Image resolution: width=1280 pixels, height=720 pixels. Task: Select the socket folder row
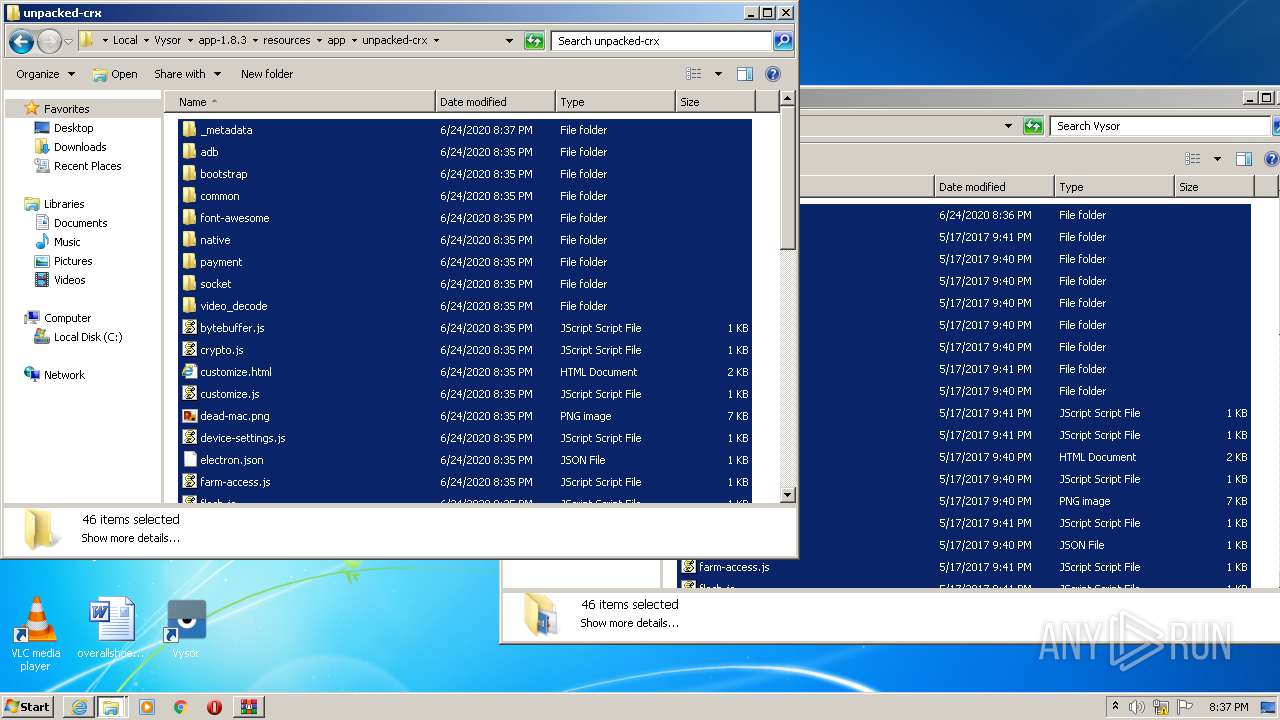(x=465, y=284)
